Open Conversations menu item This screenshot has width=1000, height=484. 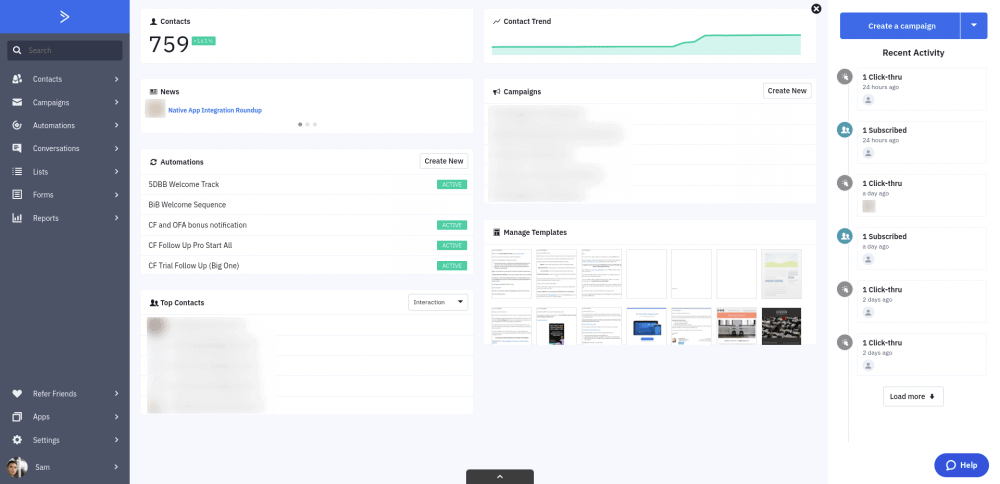[x=64, y=148]
